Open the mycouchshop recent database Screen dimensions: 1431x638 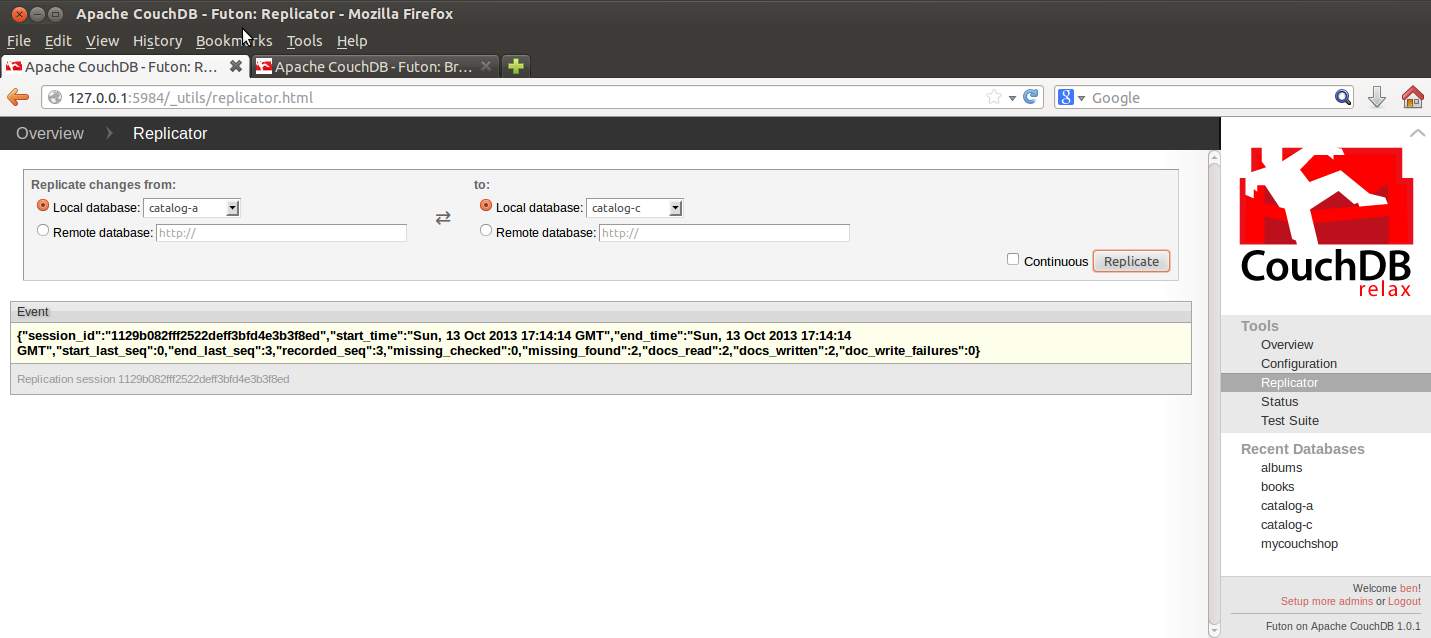(1299, 544)
